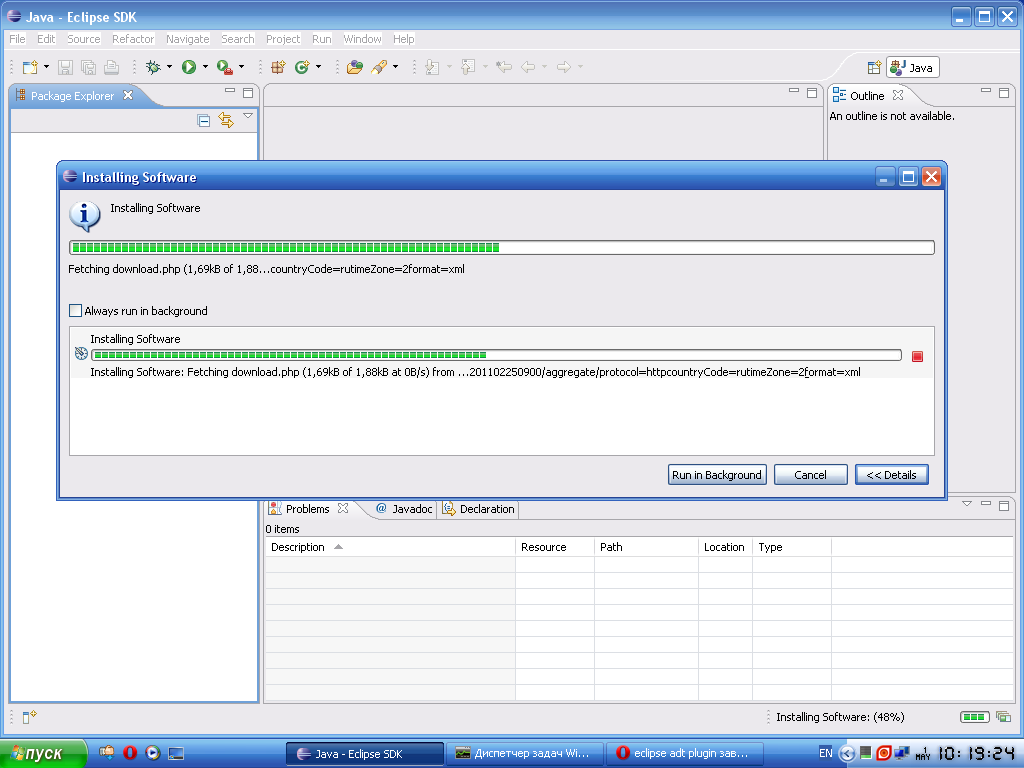
Task: Click the Open Type folder icon
Action: [x=354, y=67]
